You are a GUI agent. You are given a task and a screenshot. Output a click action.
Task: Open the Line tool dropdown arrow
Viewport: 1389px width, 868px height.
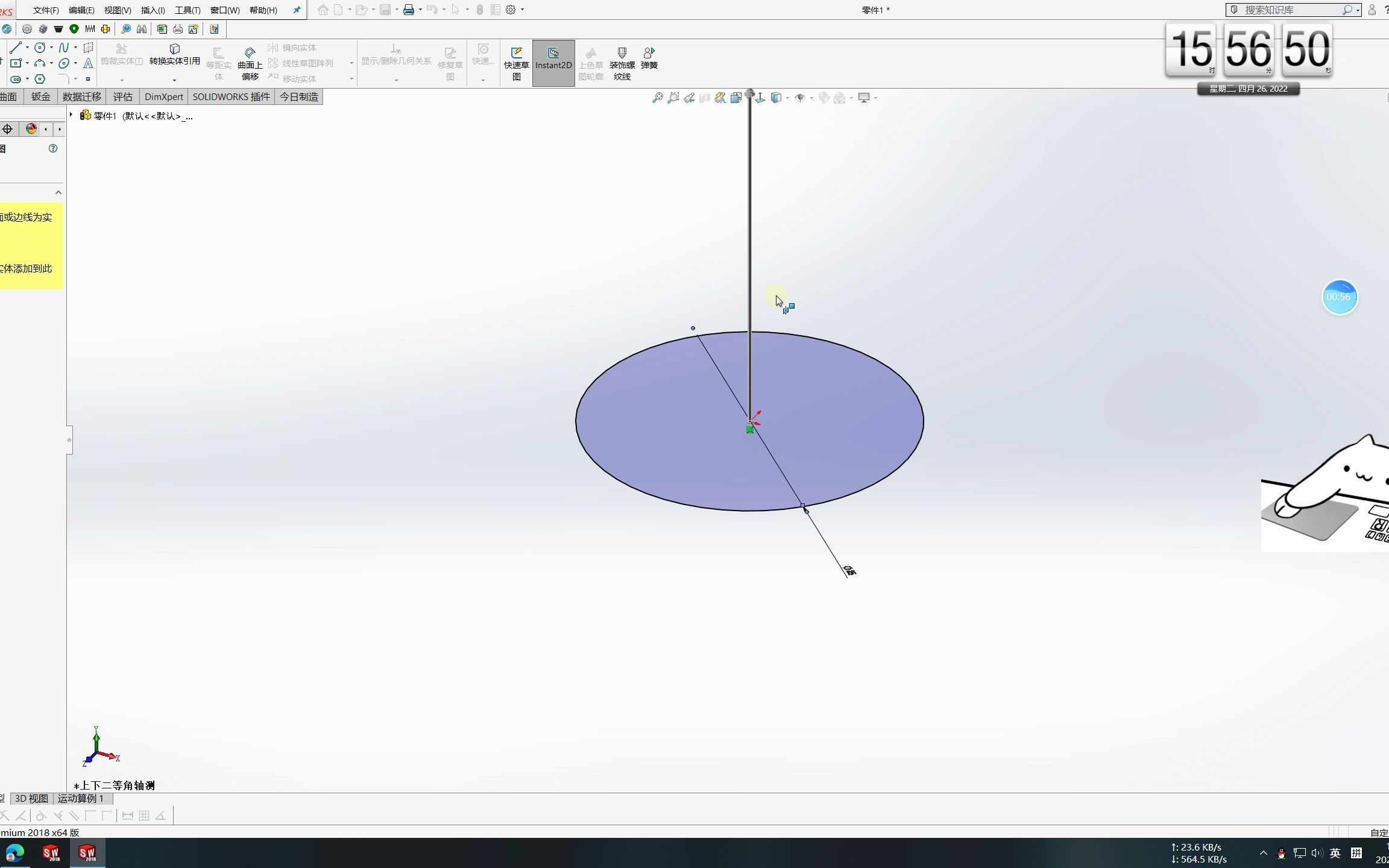(27, 48)
